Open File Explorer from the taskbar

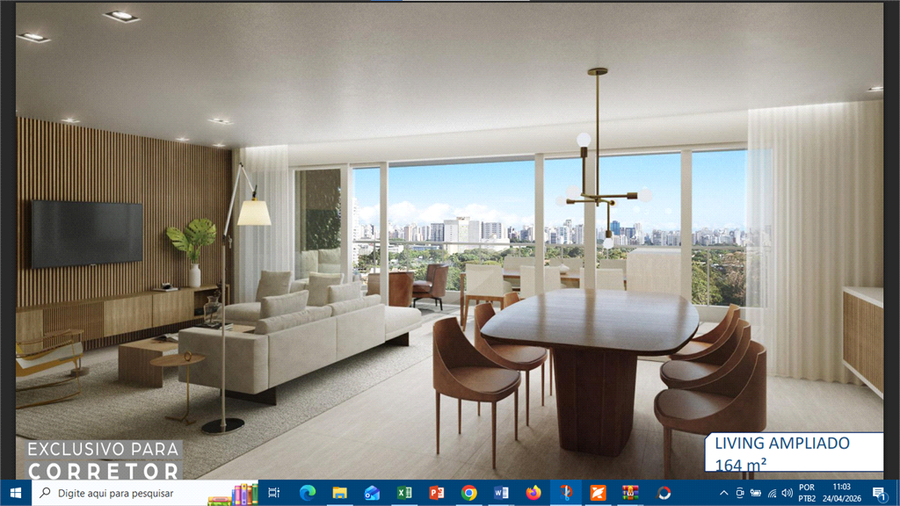340,493
